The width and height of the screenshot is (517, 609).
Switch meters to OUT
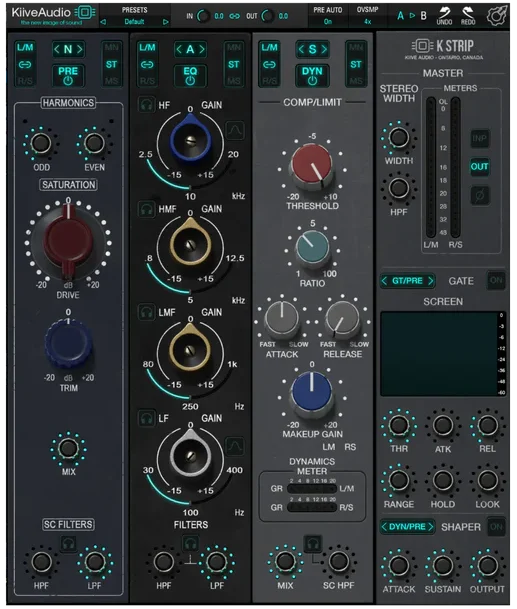(x=480, y=167)
